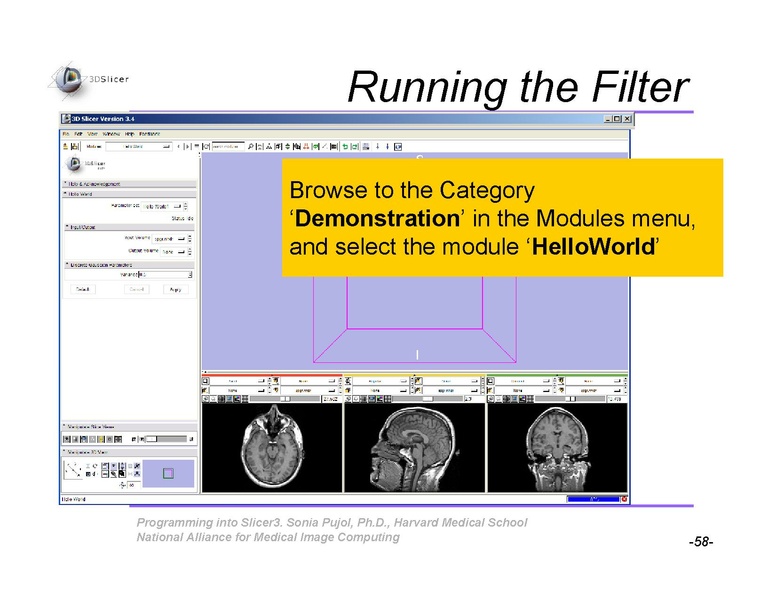Click yellow slice grid lightbox icon
776x600 pixels.
pos(388,399)
